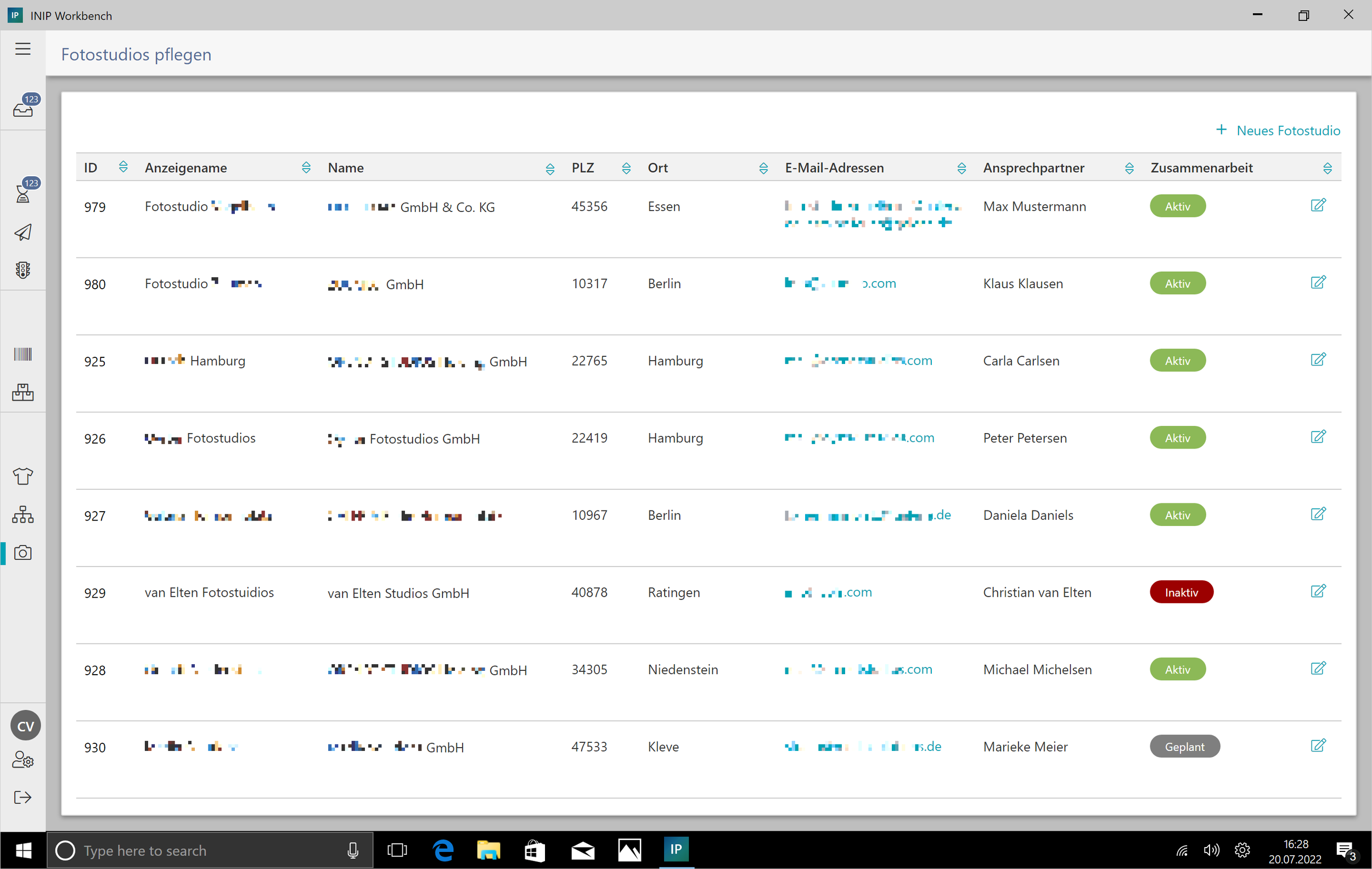Edit Fotostudio row 979 with pencil icon
This screenshot has height=869, width=1372.
pos(1318,205)
